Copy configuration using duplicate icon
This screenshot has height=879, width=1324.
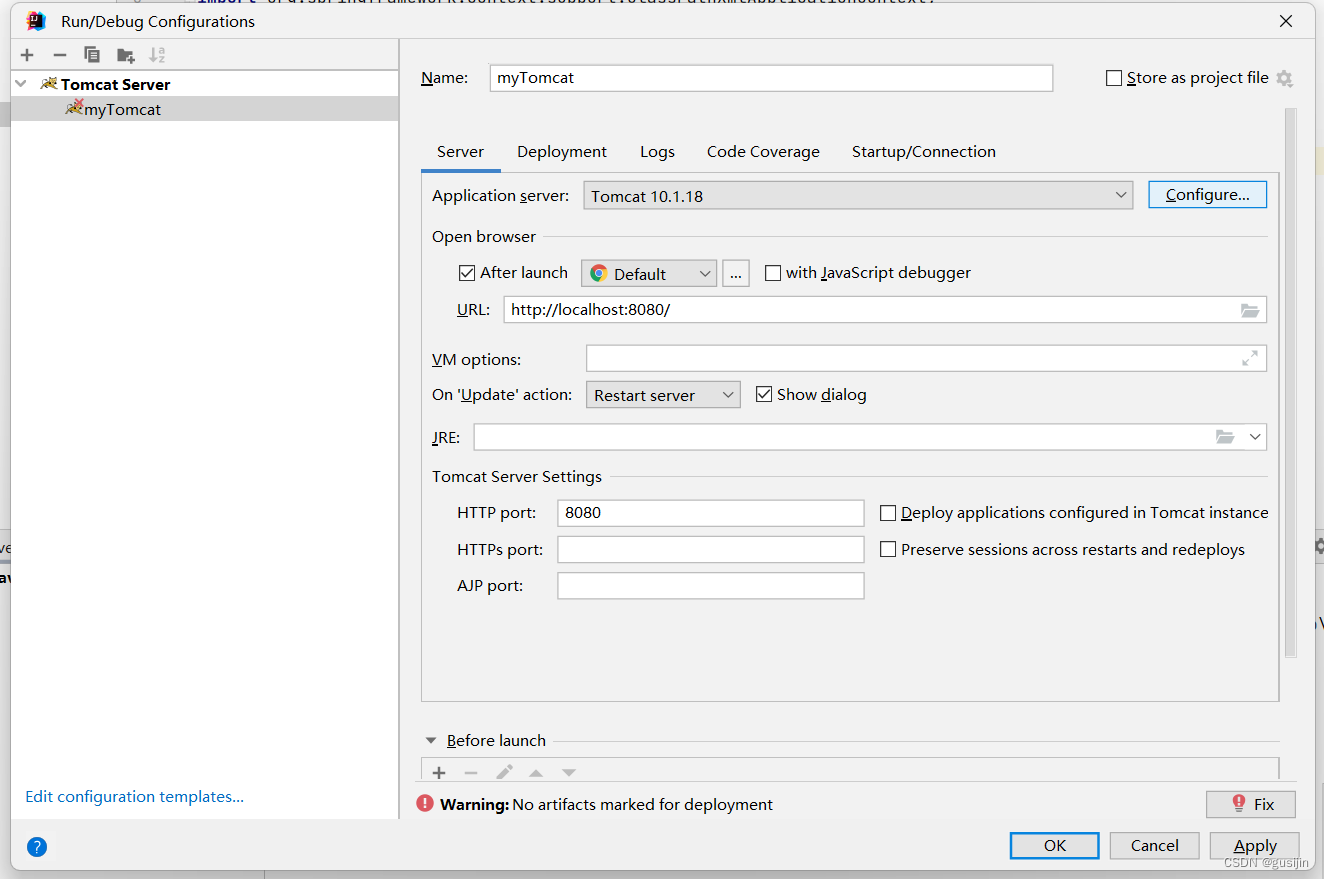pyautogui.click(x=92, y=55)
